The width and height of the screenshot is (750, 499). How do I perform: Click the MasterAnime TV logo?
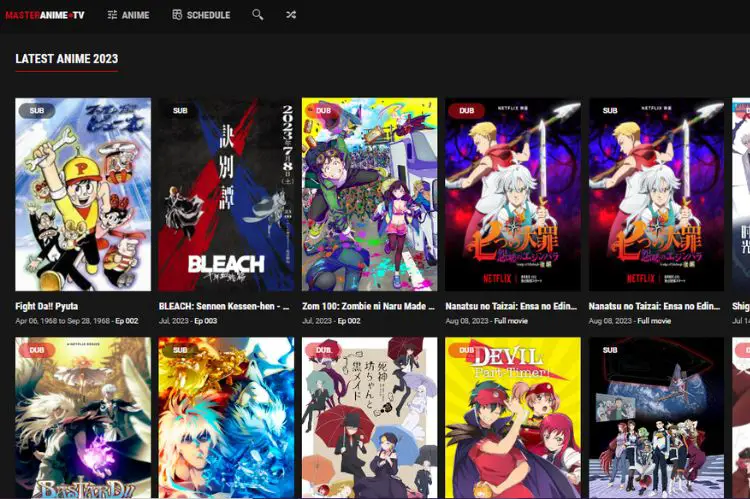point(45,15)
